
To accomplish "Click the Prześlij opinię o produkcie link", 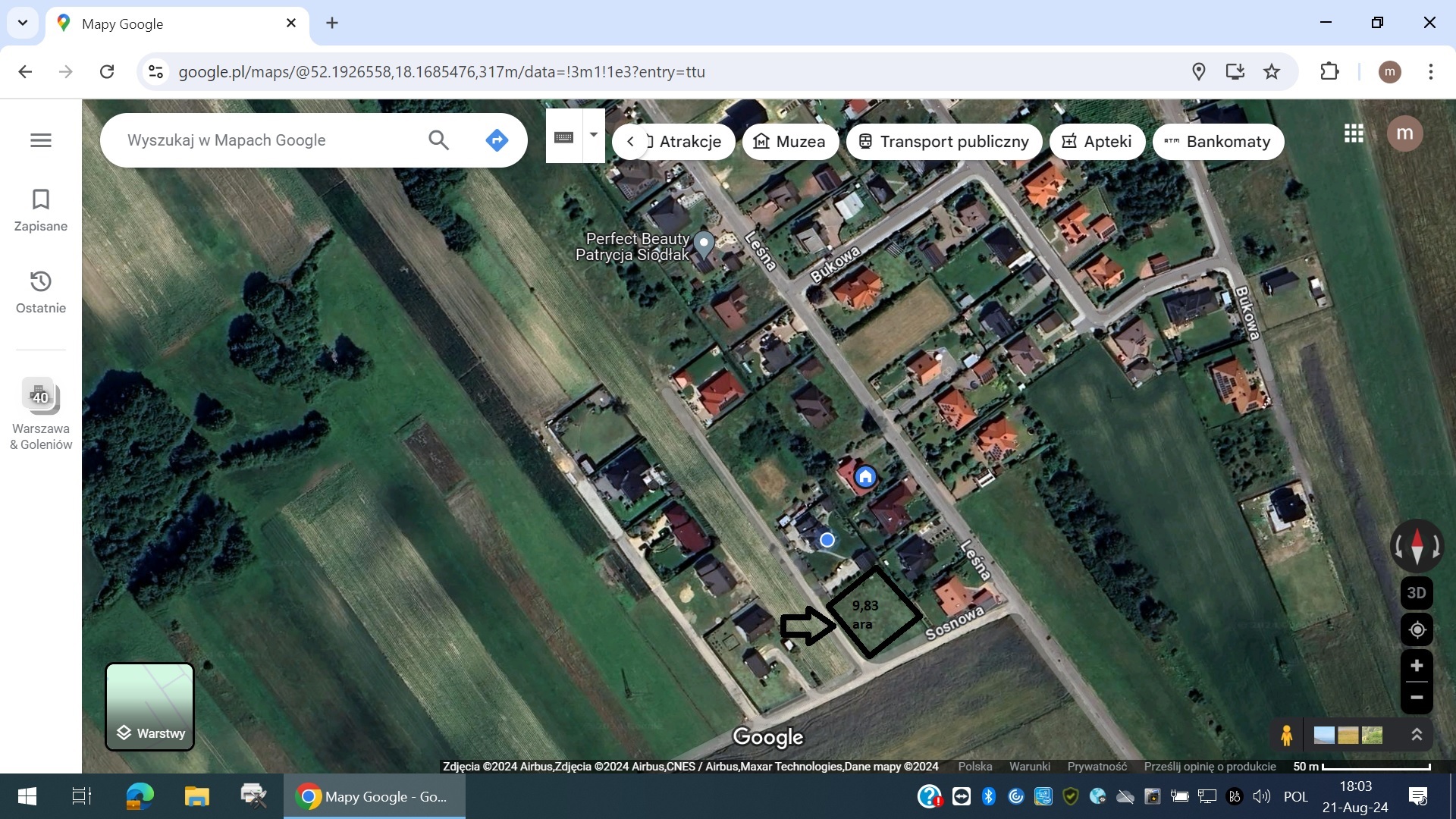I will click(x=1210, y=767).
